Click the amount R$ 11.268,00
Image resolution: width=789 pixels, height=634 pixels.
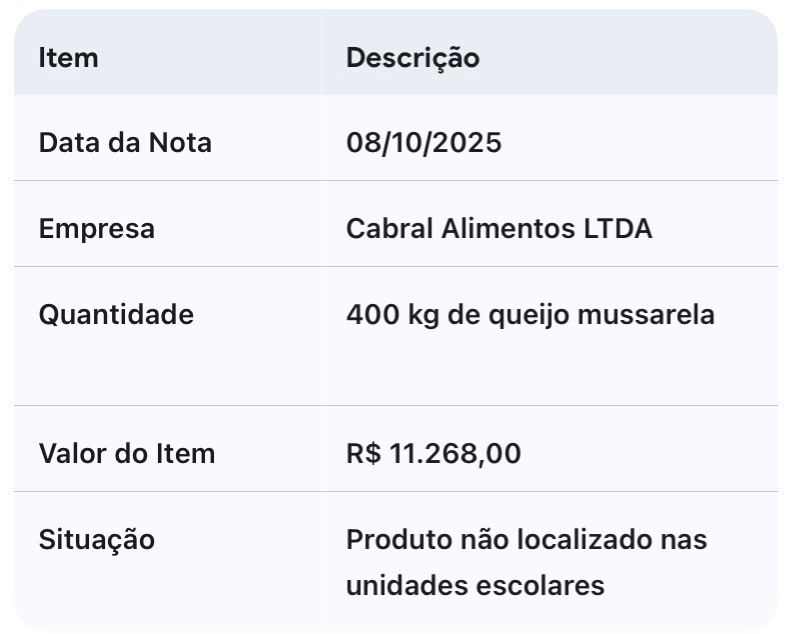433,454
